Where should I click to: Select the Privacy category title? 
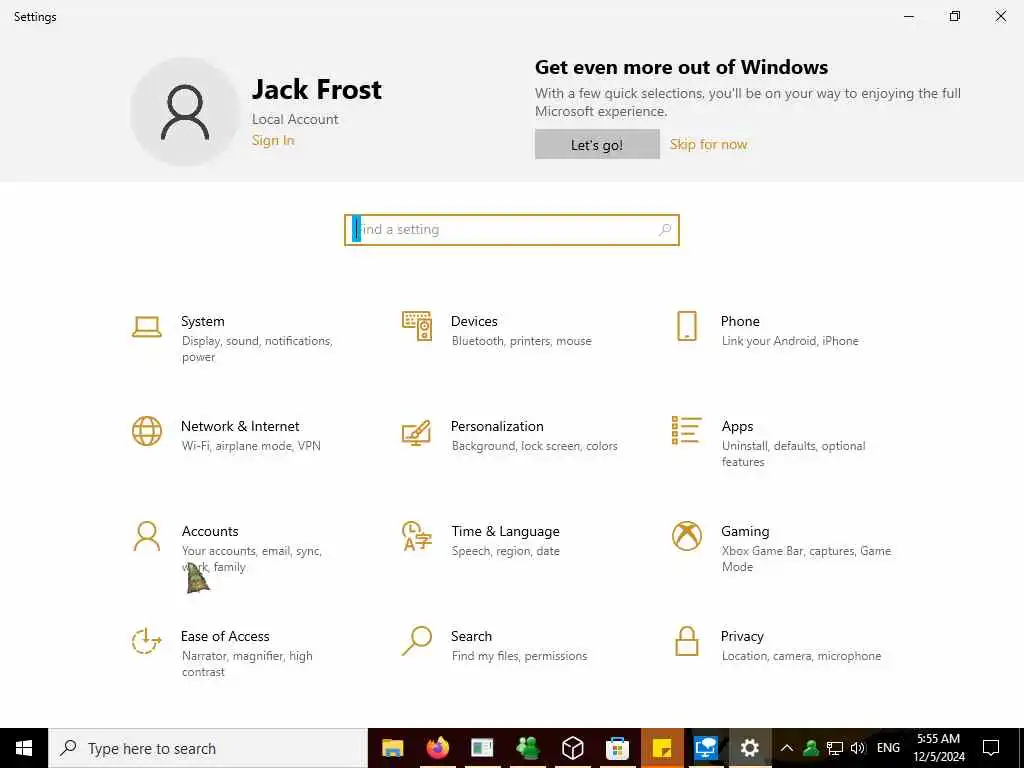click(x=742, y=637)
